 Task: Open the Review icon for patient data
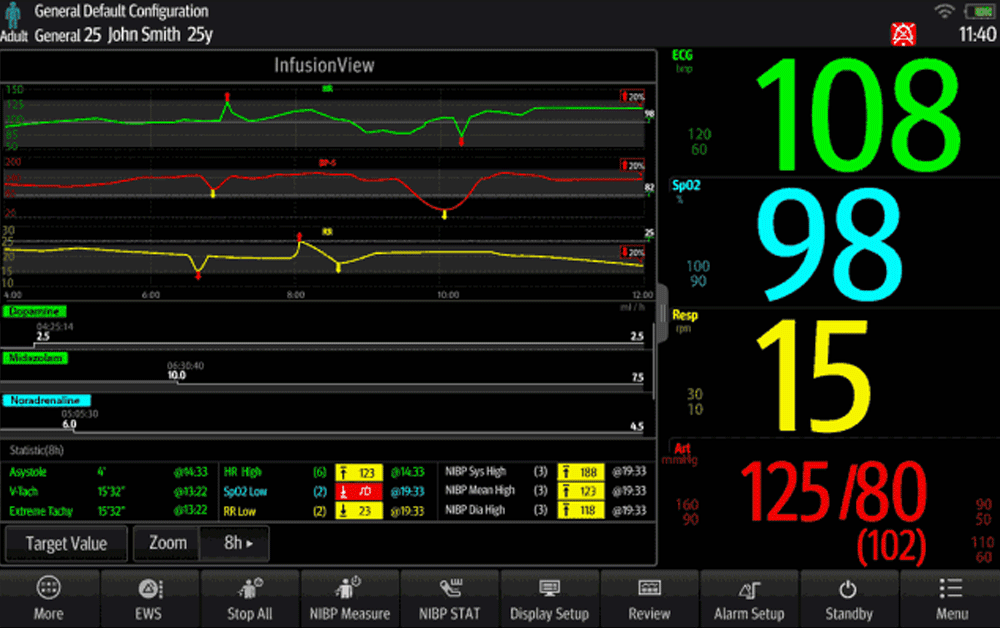point(649,597)
